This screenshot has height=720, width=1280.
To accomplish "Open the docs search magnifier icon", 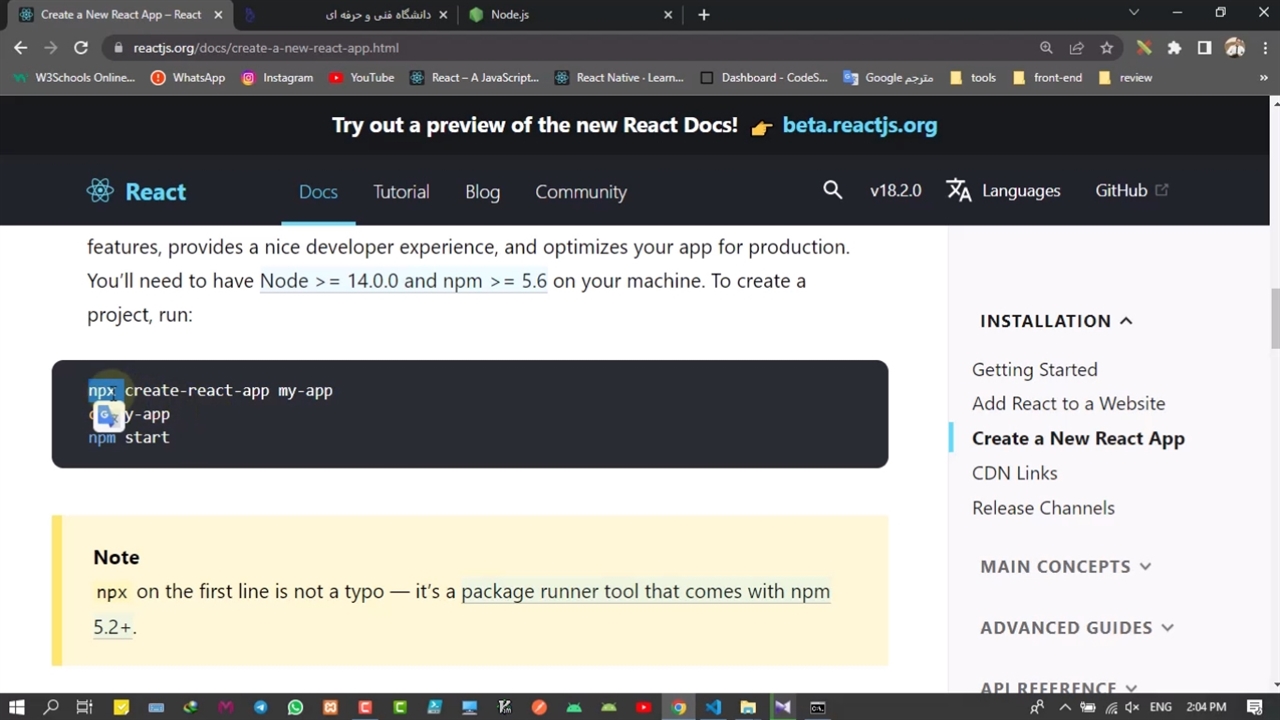I will [832, 190].
